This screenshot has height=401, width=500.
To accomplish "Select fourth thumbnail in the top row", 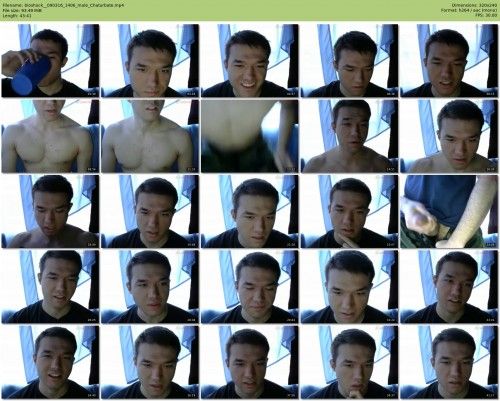I will tap(349, 61).
